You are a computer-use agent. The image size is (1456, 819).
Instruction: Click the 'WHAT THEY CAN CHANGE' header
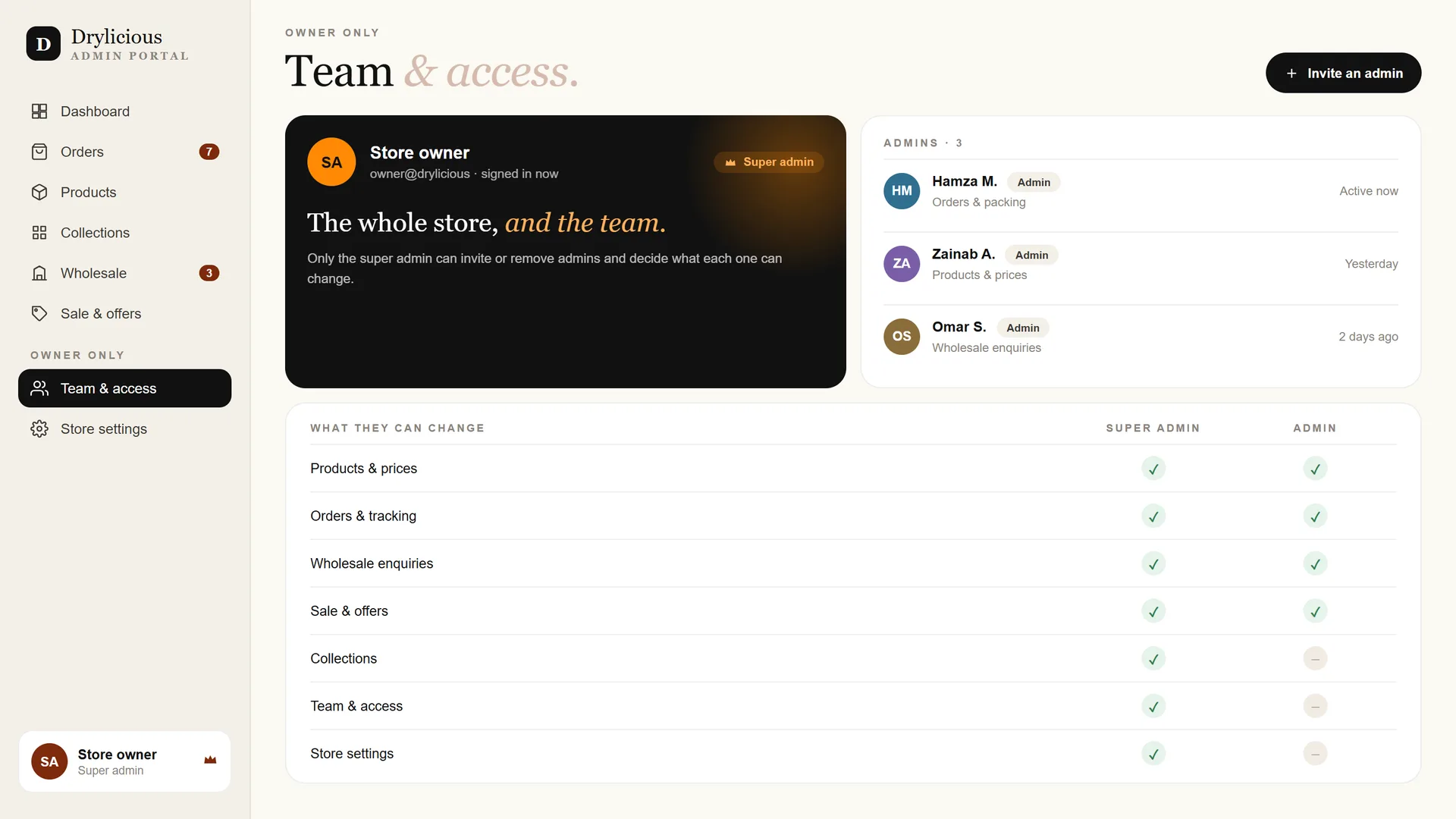(397, 428)
